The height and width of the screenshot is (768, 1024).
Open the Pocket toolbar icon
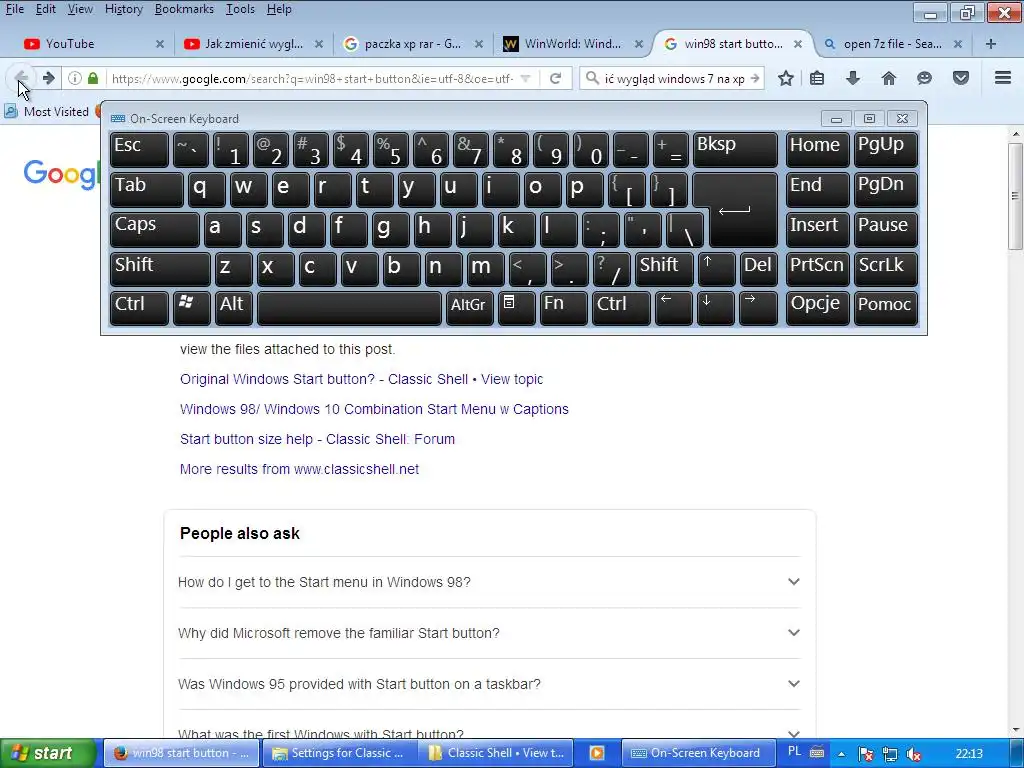coord(961,78)
